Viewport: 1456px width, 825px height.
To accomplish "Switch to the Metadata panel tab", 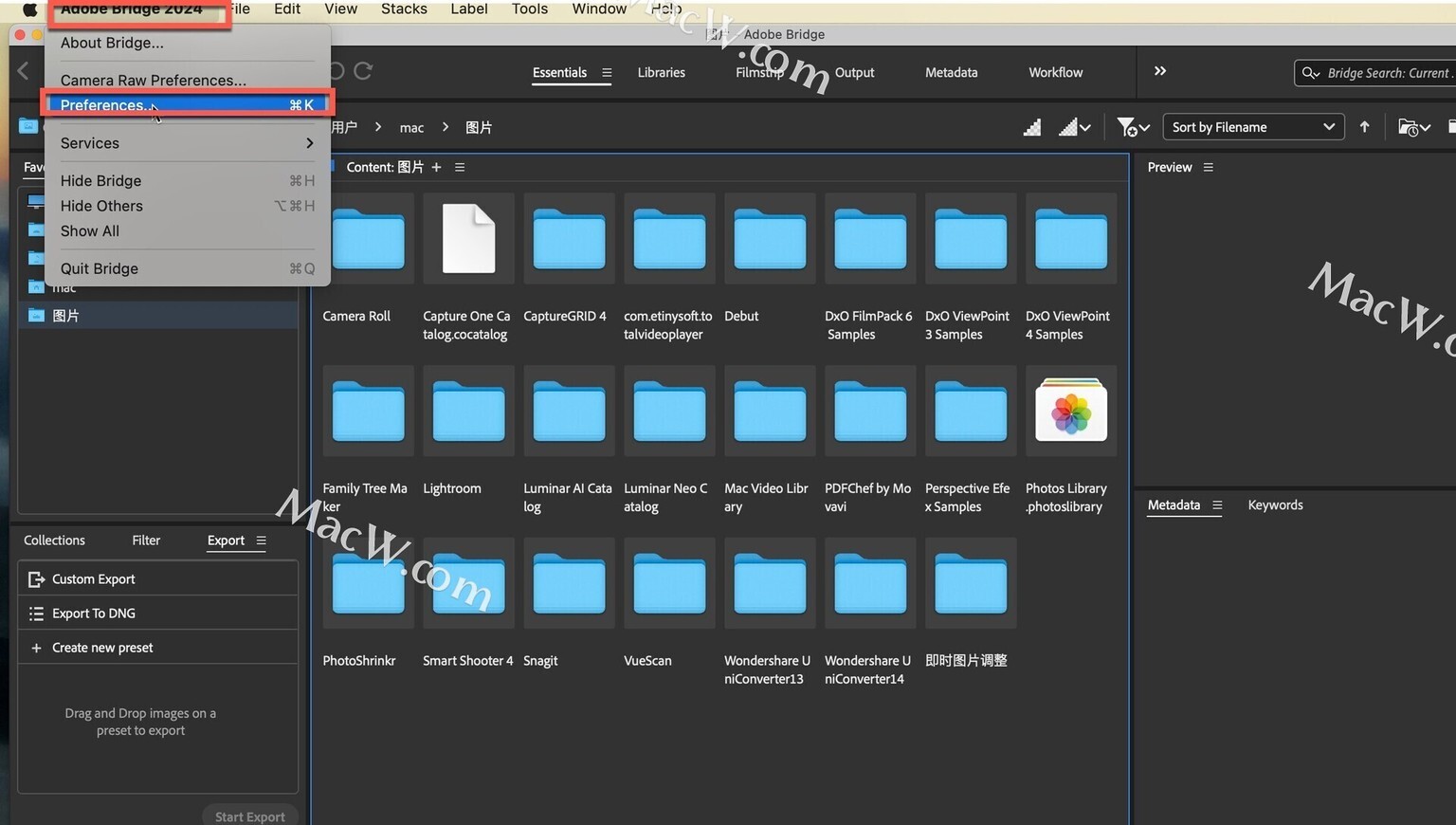I will tap(1174, 505).
